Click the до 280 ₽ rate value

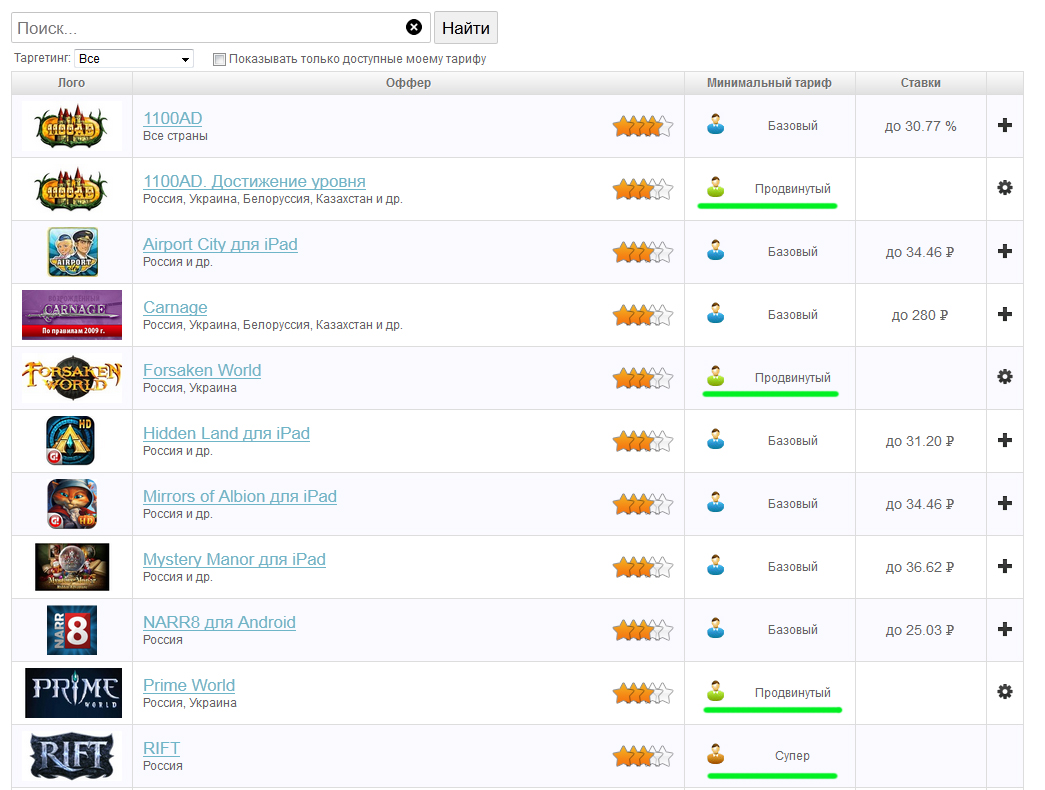920,315
